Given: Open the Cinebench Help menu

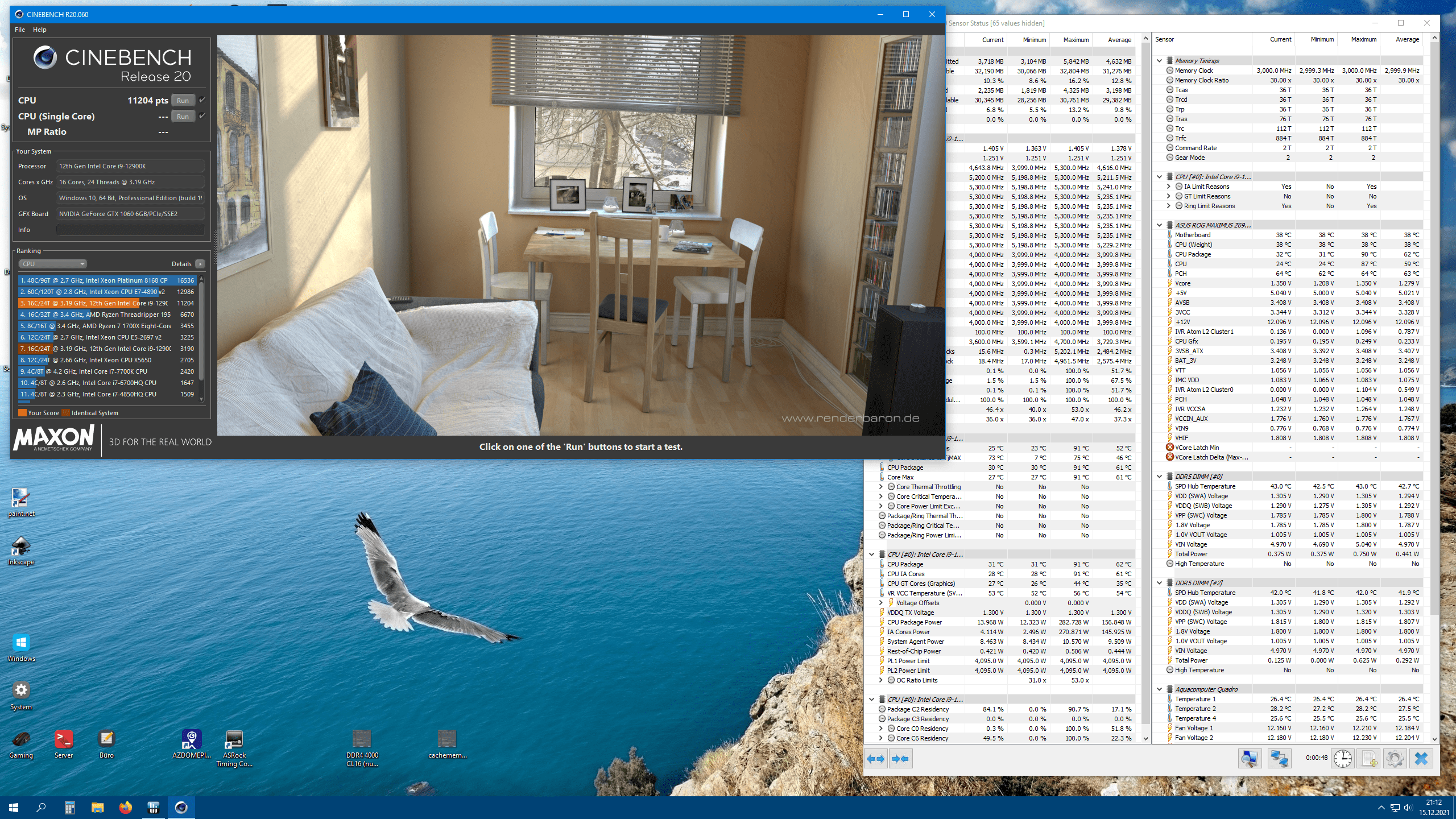Looking at the screenshot, I should (39, 30).
